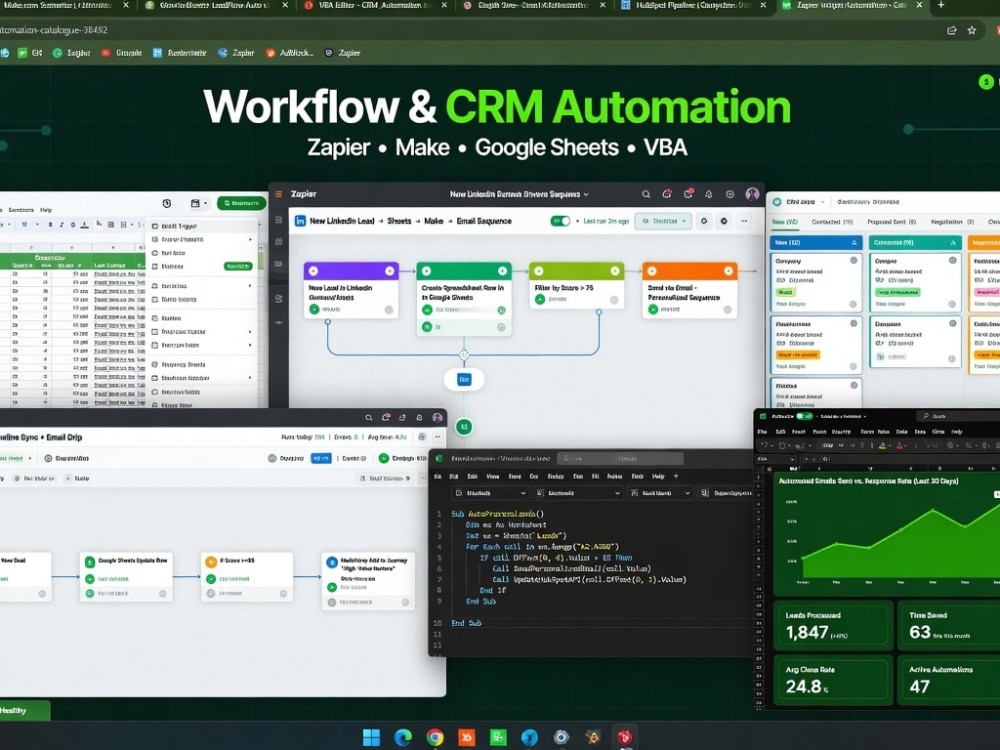Toggle the green enabled pill in Sheets dropdown menu
This screenshot has width=1000, height=750.
pyautogui.click(x=237, y=266)
